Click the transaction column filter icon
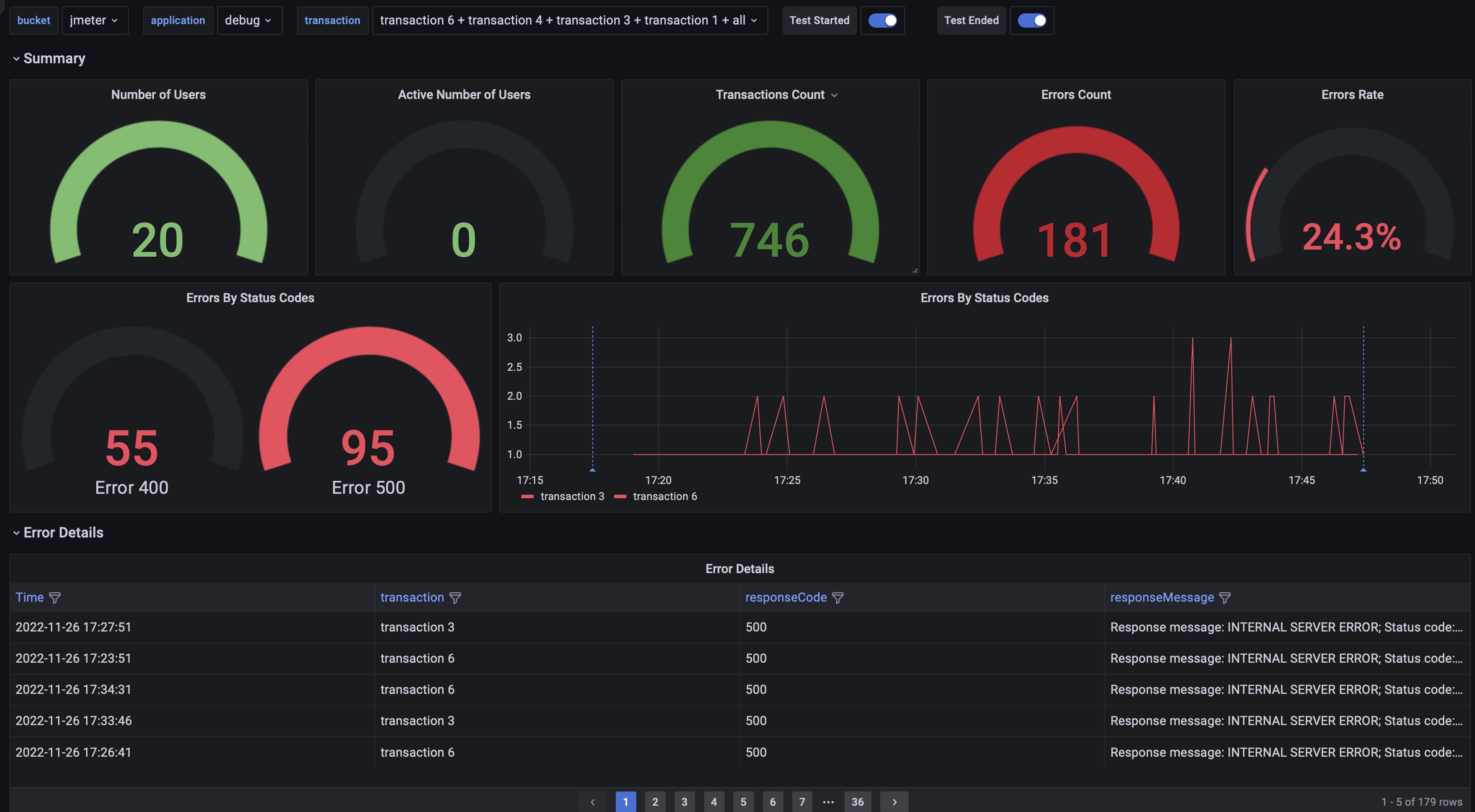Image resolution: width=1475 pixels, height=812 pixels. point(455,597)
